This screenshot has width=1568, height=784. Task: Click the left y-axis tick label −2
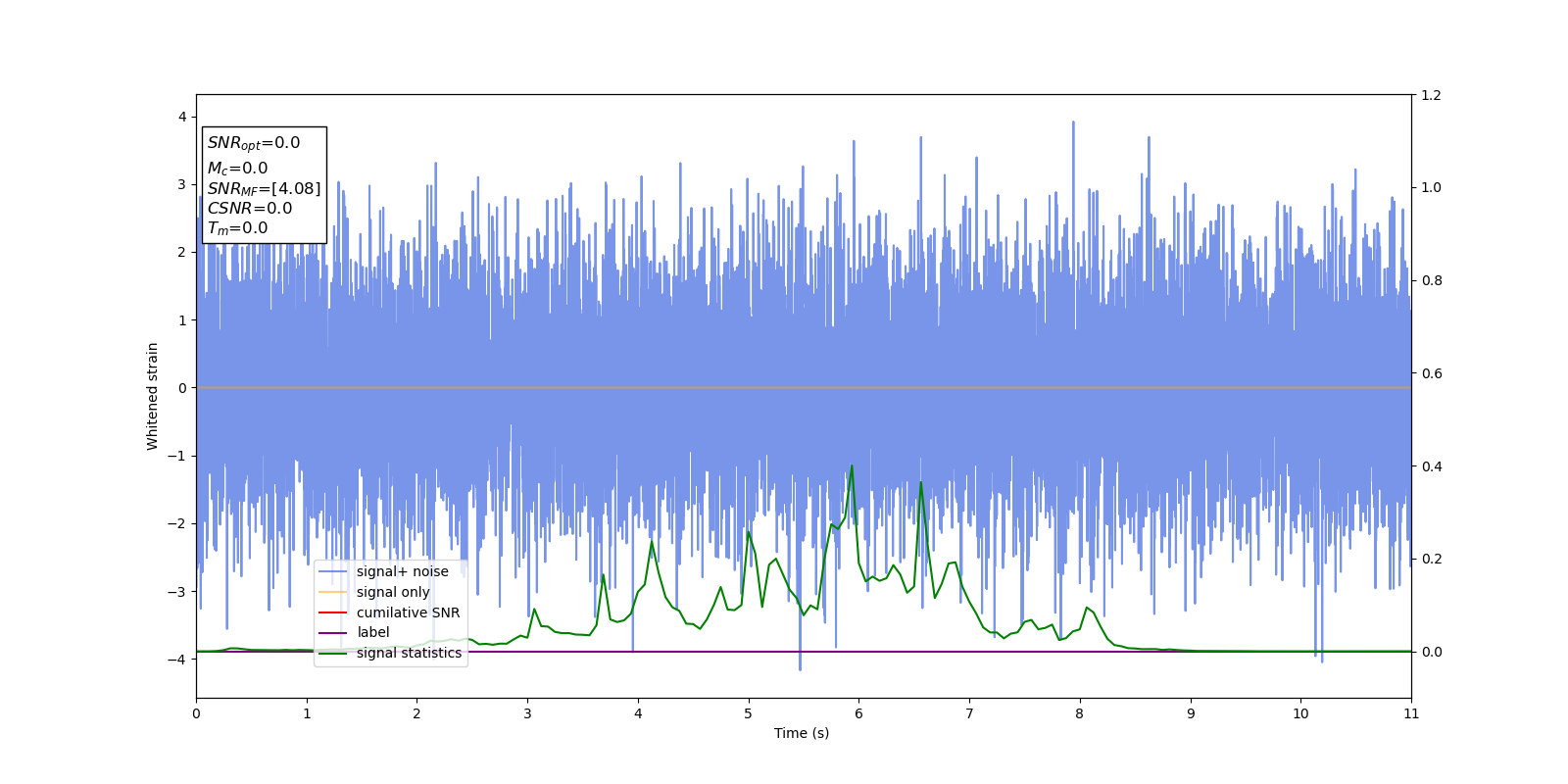[x=177, y=523]
